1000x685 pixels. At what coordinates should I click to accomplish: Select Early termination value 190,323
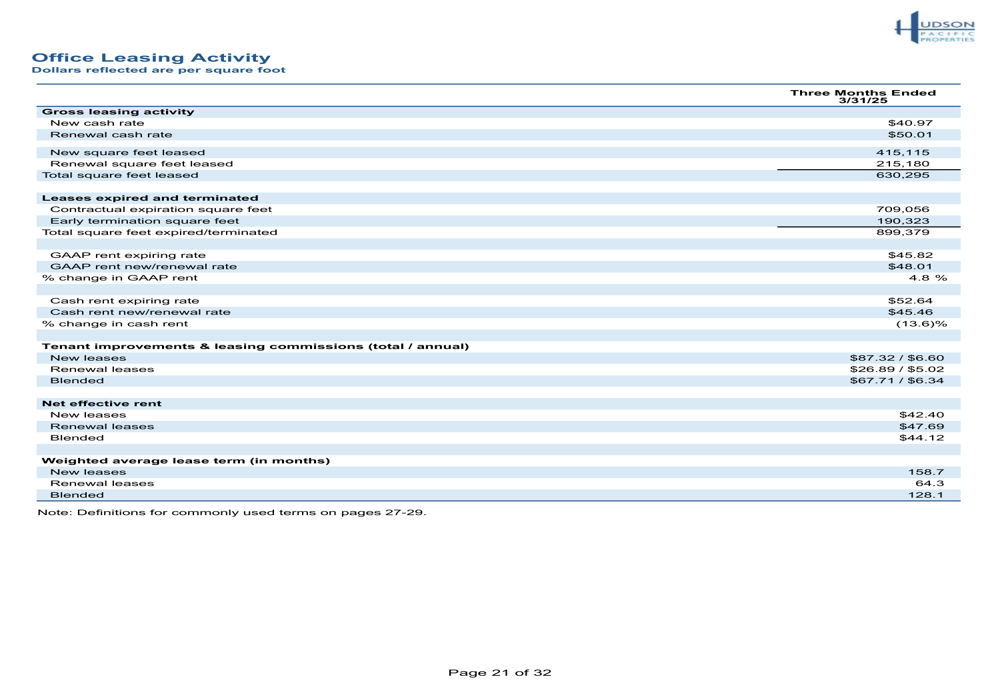click(902, 221)
